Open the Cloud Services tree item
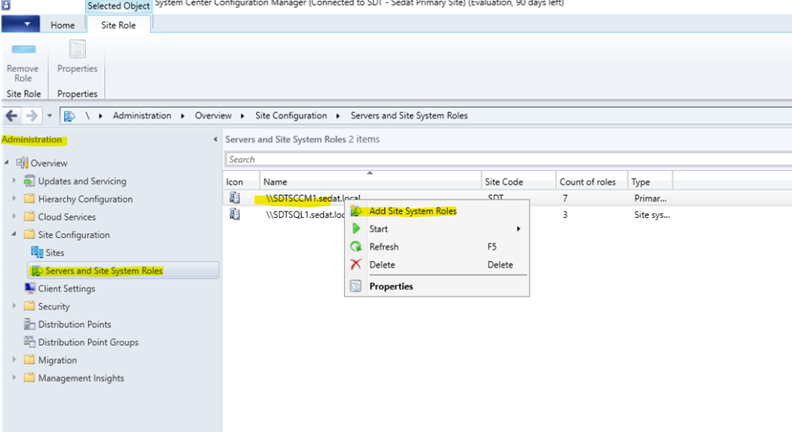This screenshot has width=792, height=432. pyautogui.click(x=67, y=217)
